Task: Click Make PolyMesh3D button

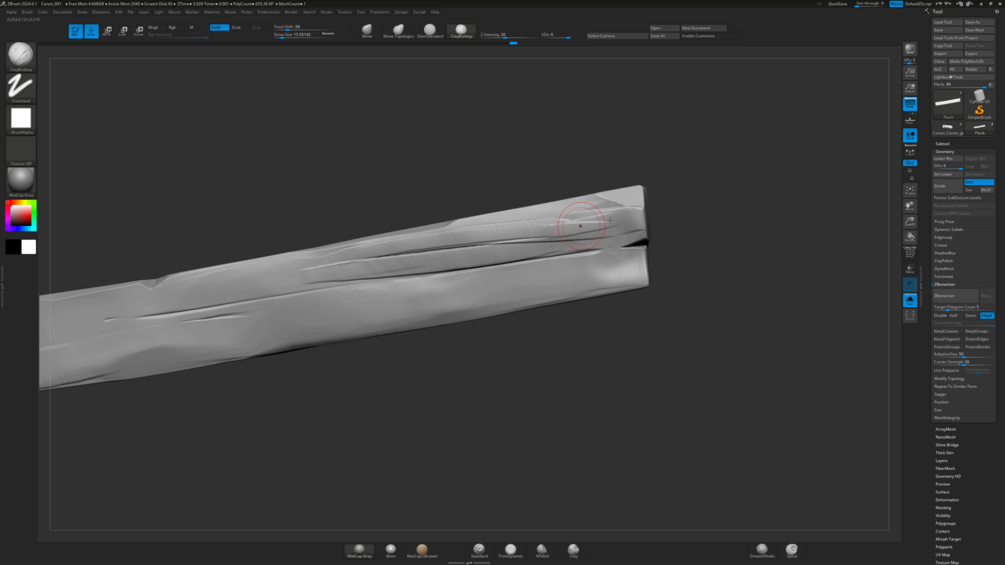Action: point(970,61)
